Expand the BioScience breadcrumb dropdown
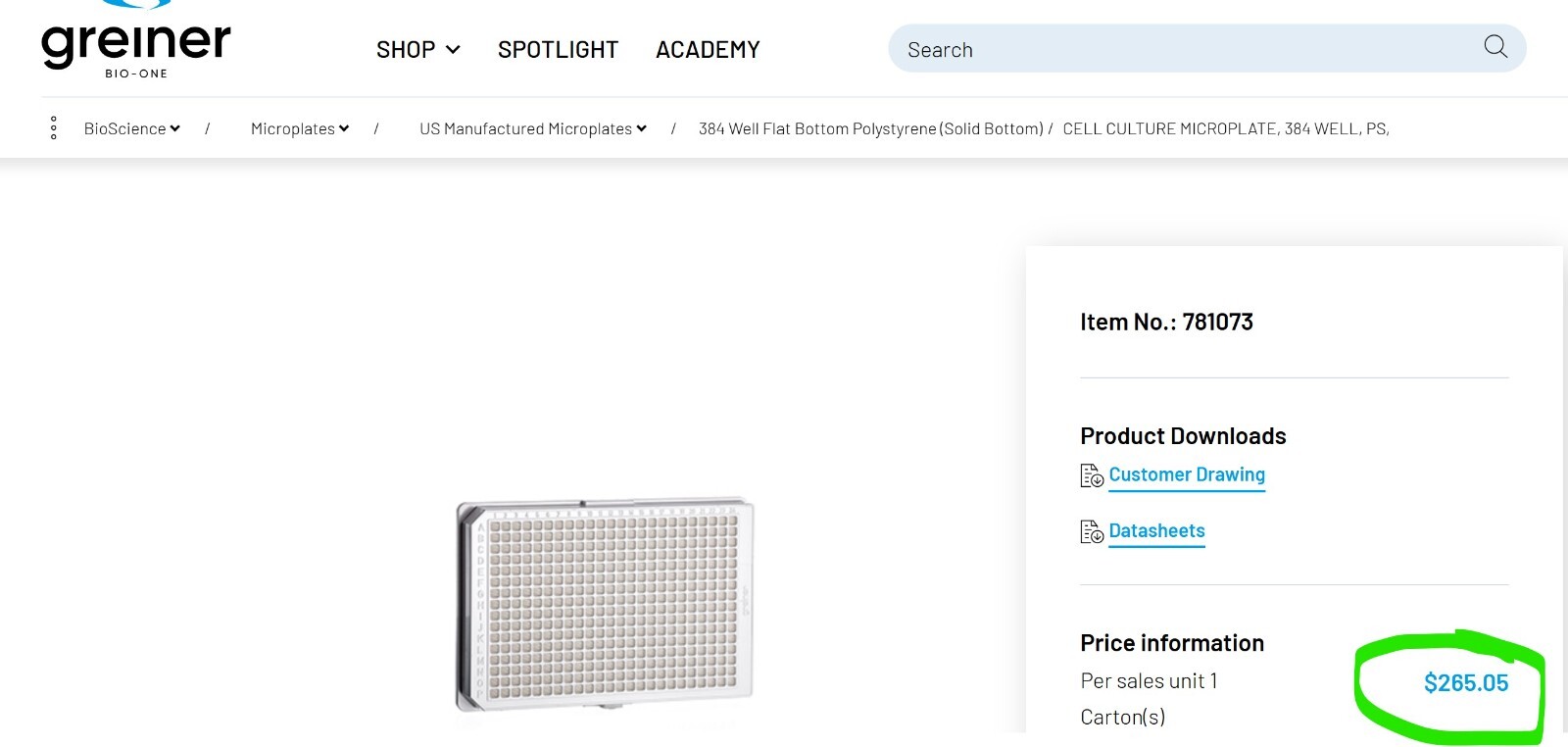Viewport: 1568px width, 747px height. pos(174,128)
